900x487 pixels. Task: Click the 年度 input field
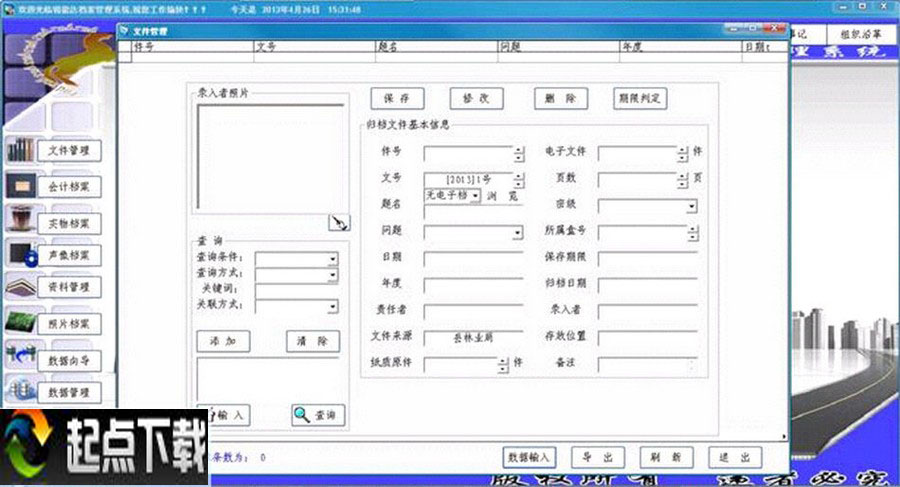click(x=474, y=285)
